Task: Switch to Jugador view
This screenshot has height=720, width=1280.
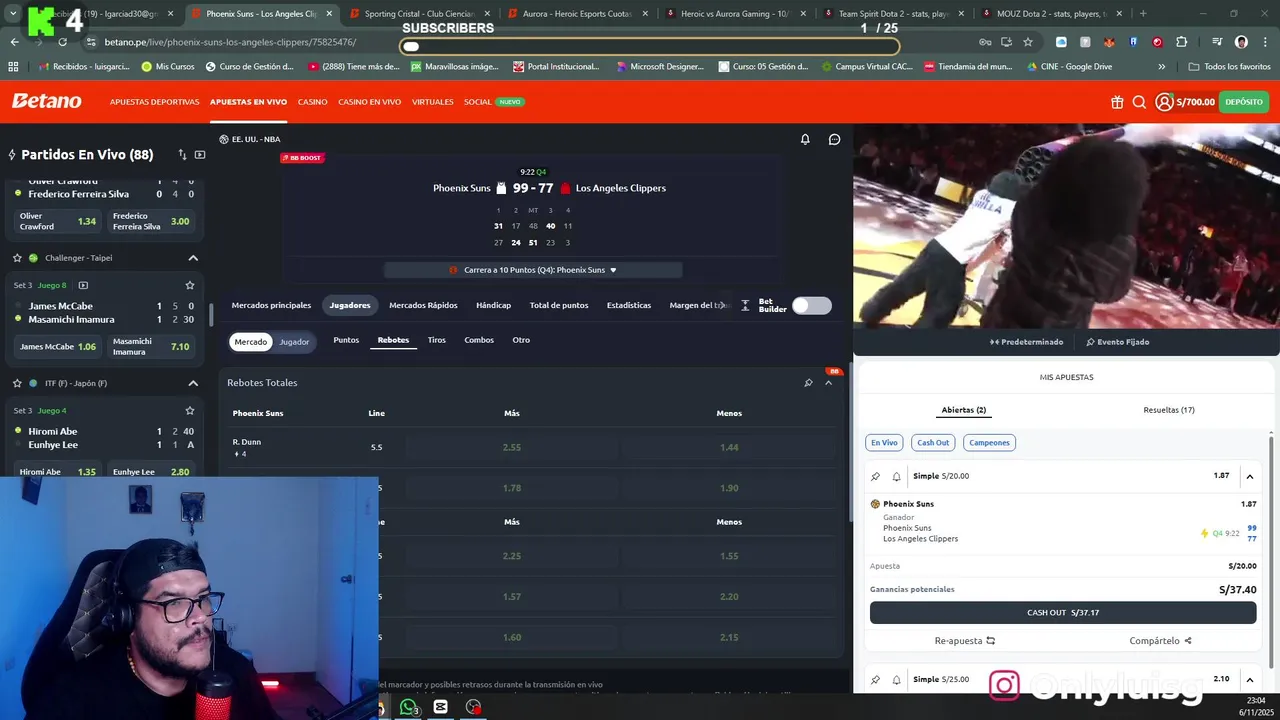Action: [294, 342]
